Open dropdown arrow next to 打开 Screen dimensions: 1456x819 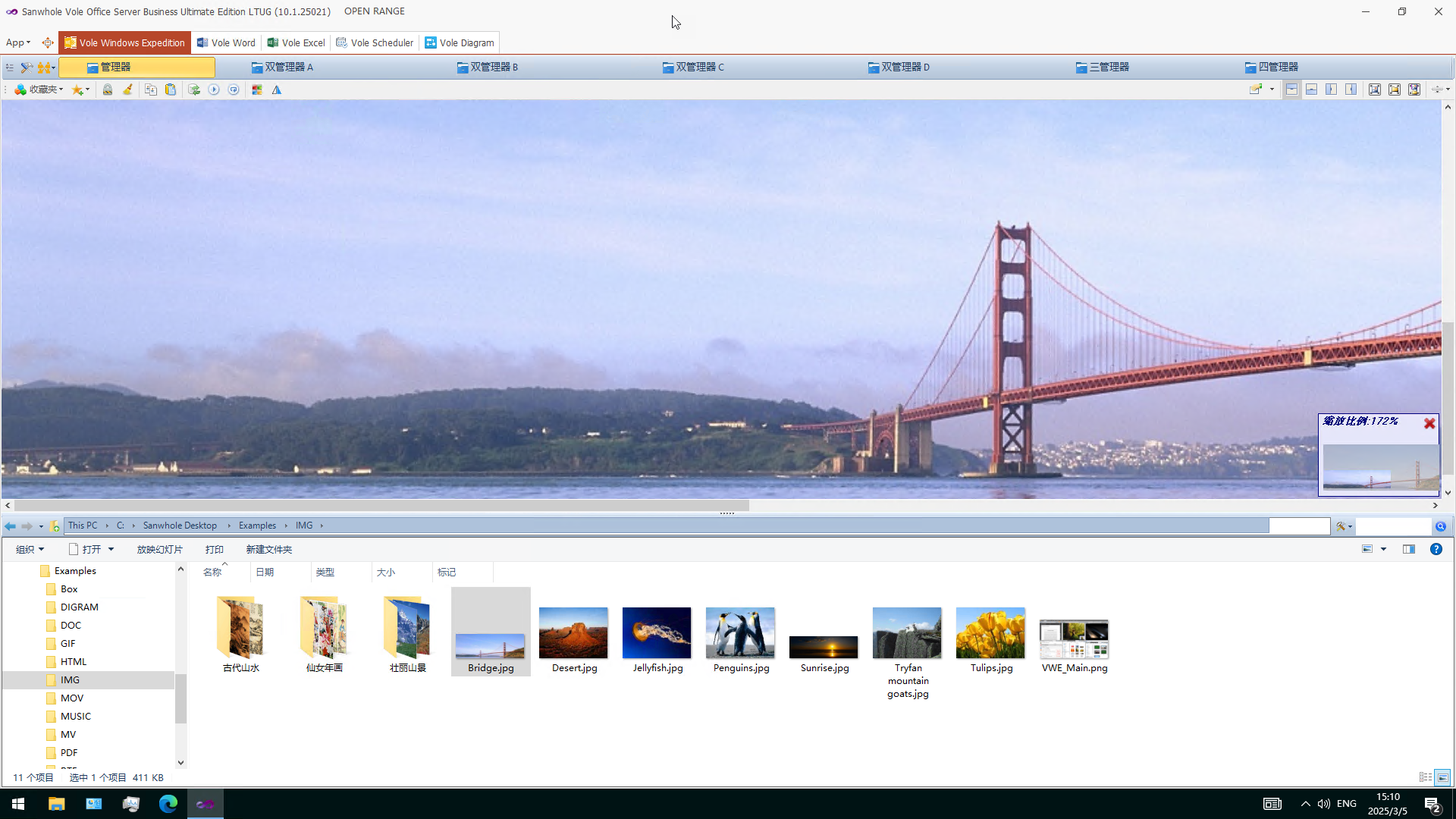point(111,550)
